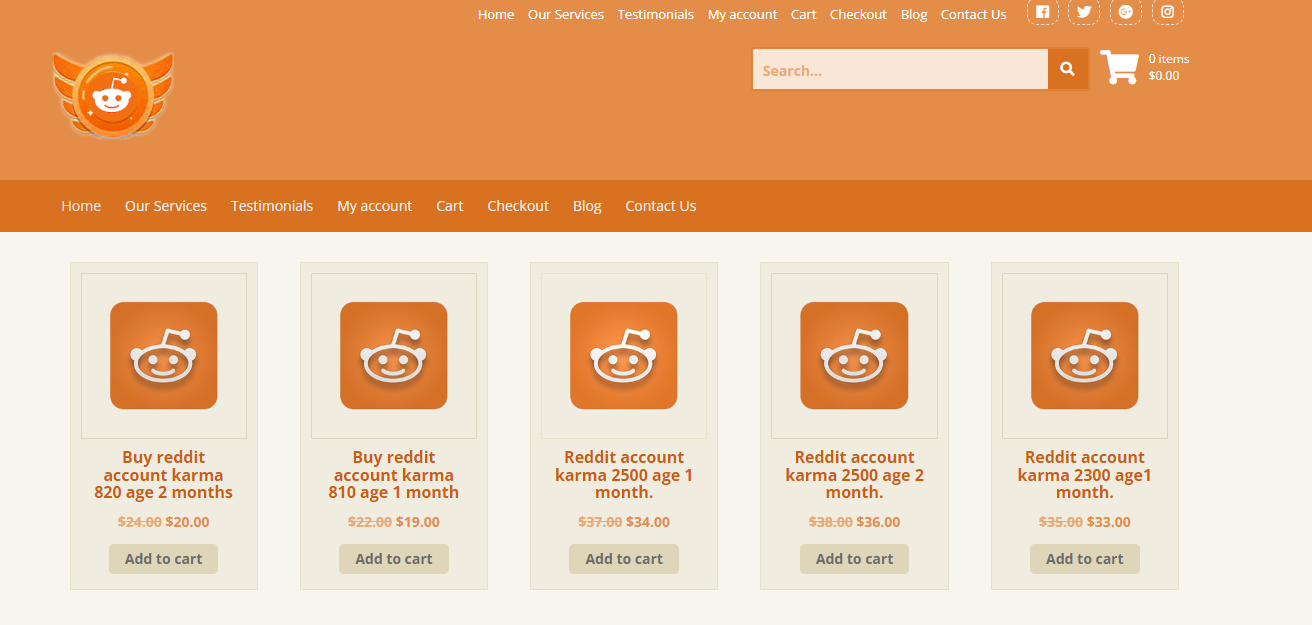The height and width of the screenshot is (625, 1312).
Task: Open Our Services in the top header links
Action: tap(566, 14)
